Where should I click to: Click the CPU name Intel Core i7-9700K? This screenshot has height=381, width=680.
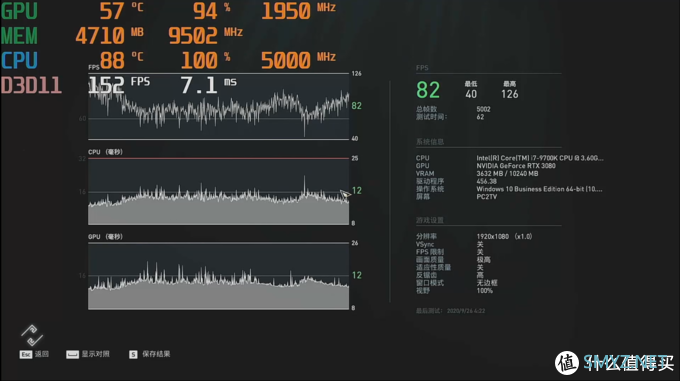click(539, 158)
